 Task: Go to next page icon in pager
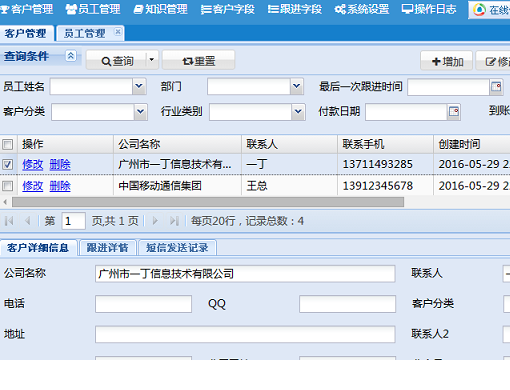click(155, 221)
